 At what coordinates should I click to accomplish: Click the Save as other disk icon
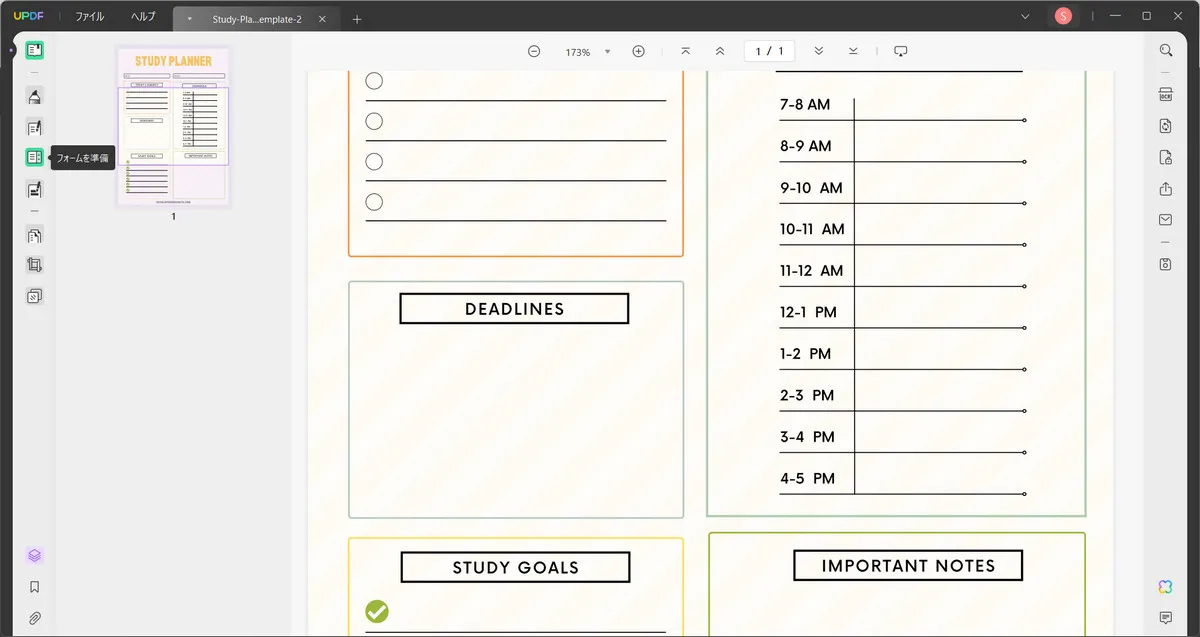[1166, 264]
